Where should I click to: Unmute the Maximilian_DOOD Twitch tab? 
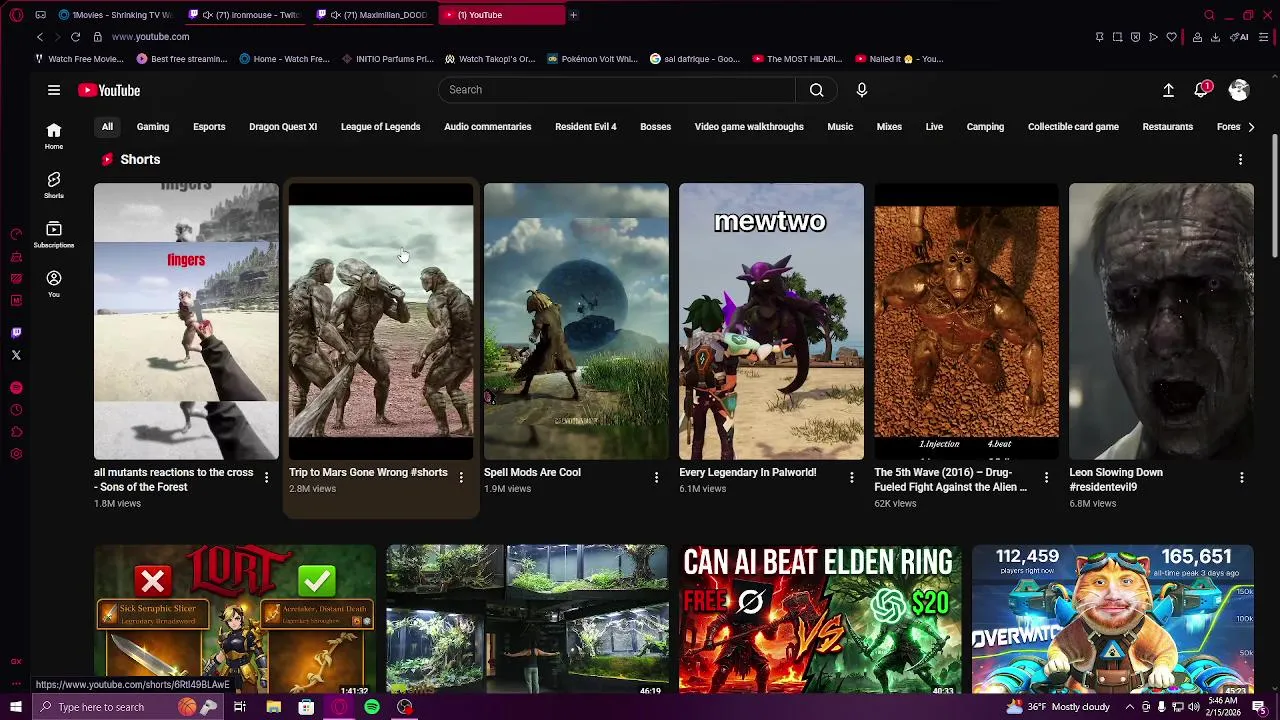tap(335, 15)
